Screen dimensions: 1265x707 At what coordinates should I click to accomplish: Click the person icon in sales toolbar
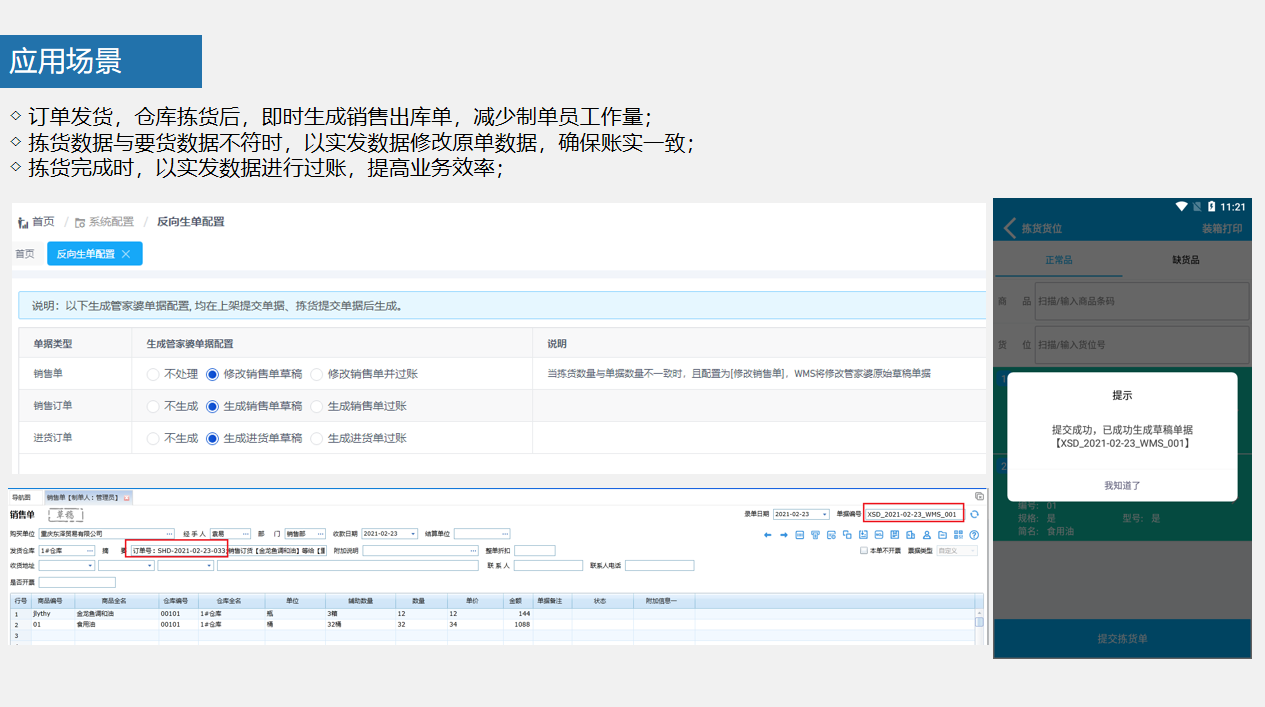pos(926,535)
